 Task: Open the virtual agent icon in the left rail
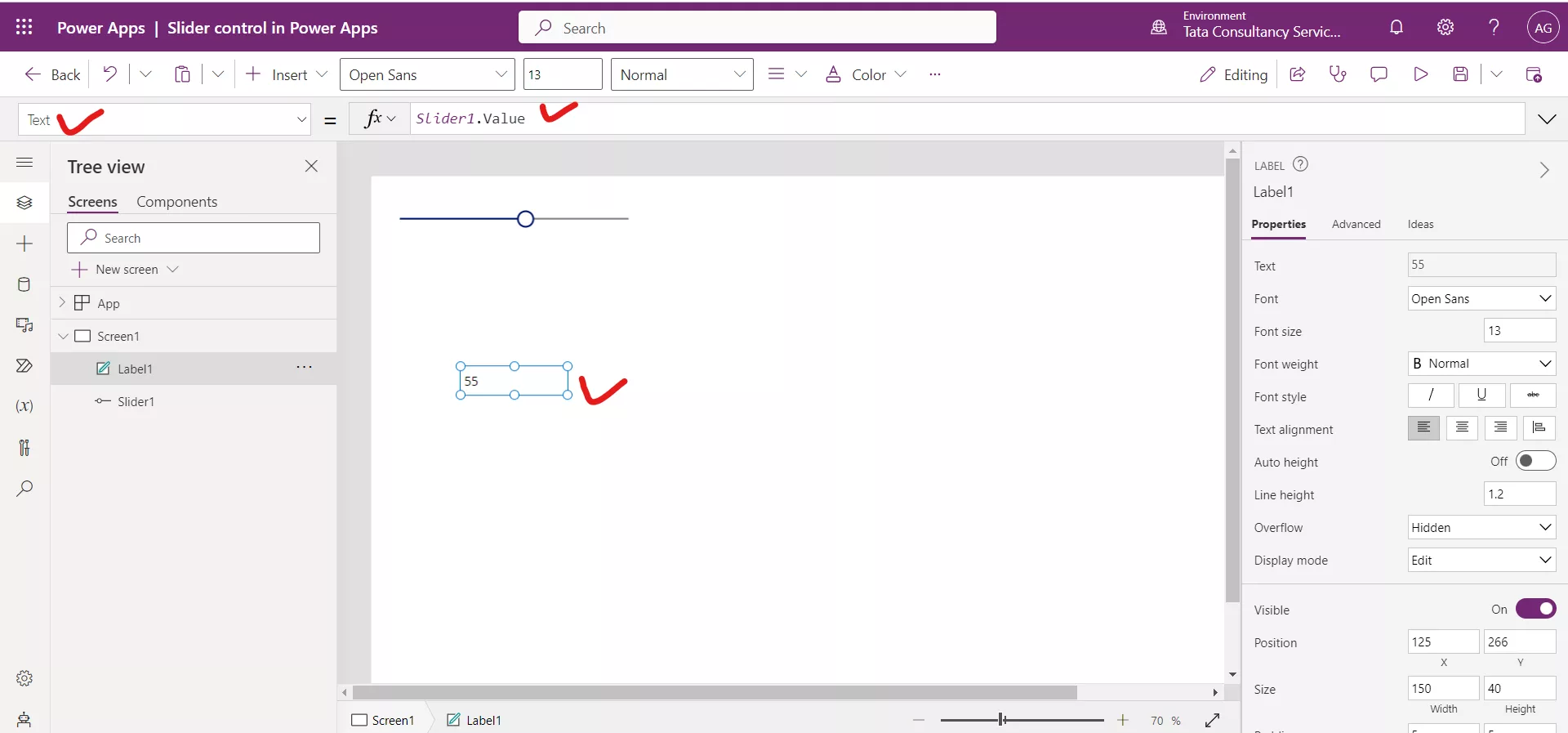click(24, 719)
